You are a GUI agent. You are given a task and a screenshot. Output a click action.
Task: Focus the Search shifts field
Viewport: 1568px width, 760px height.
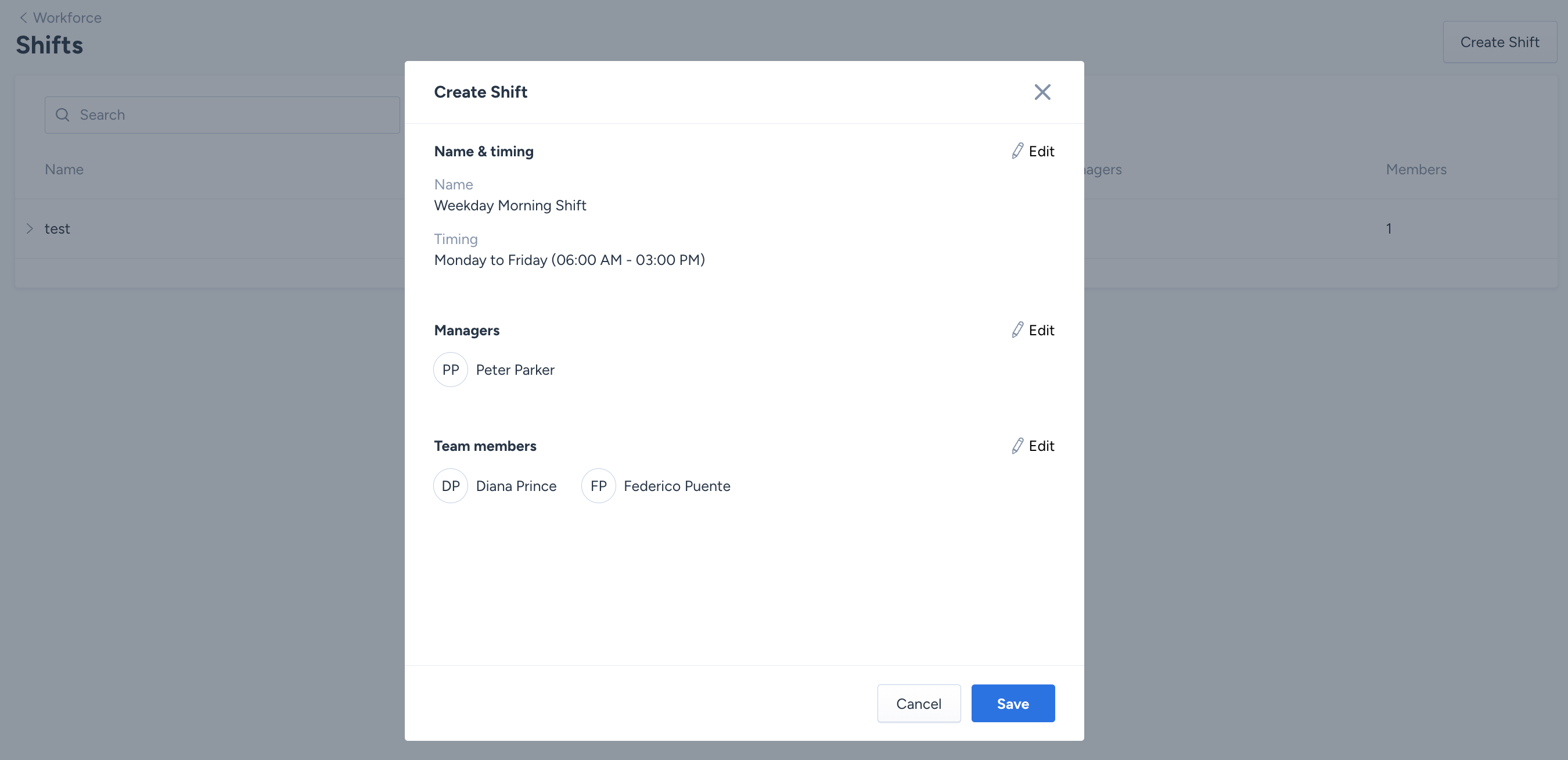[x=222, y=114]
